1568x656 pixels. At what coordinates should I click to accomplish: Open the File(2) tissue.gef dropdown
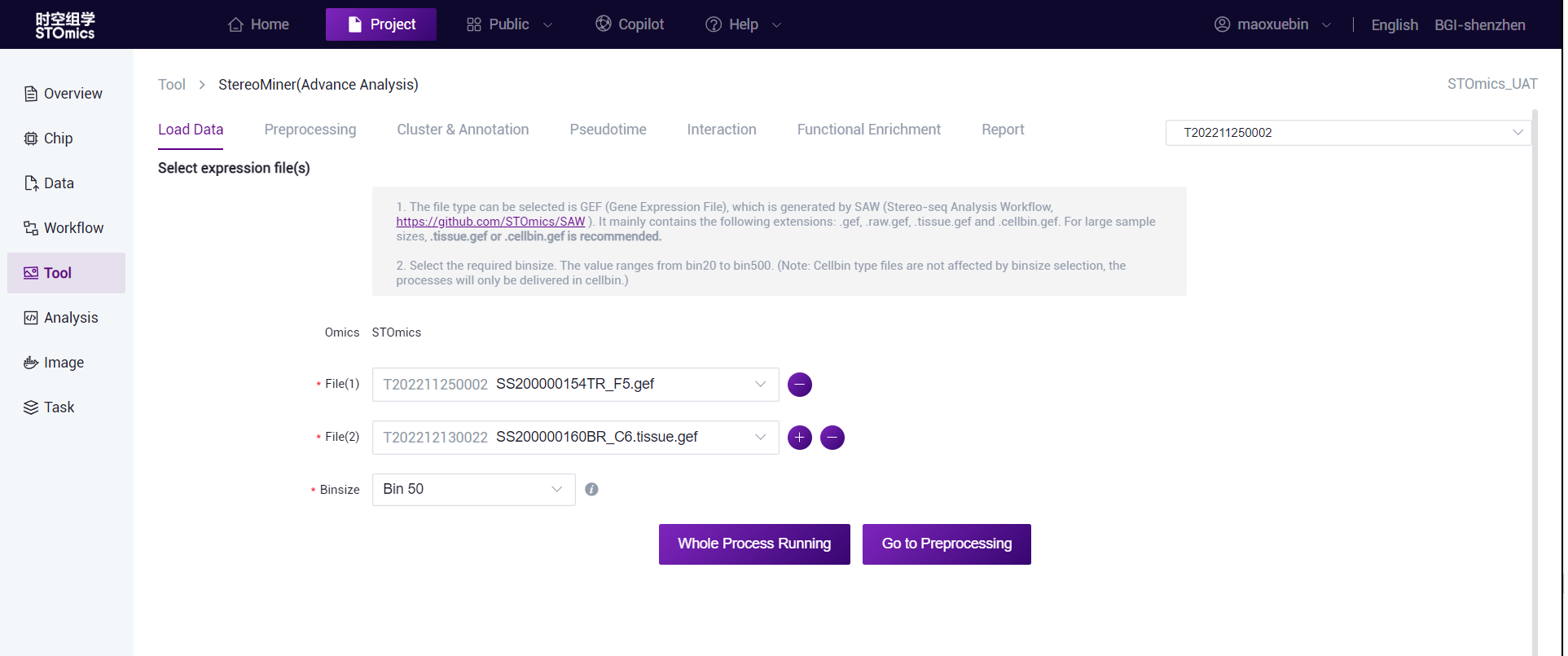[575, 438]
